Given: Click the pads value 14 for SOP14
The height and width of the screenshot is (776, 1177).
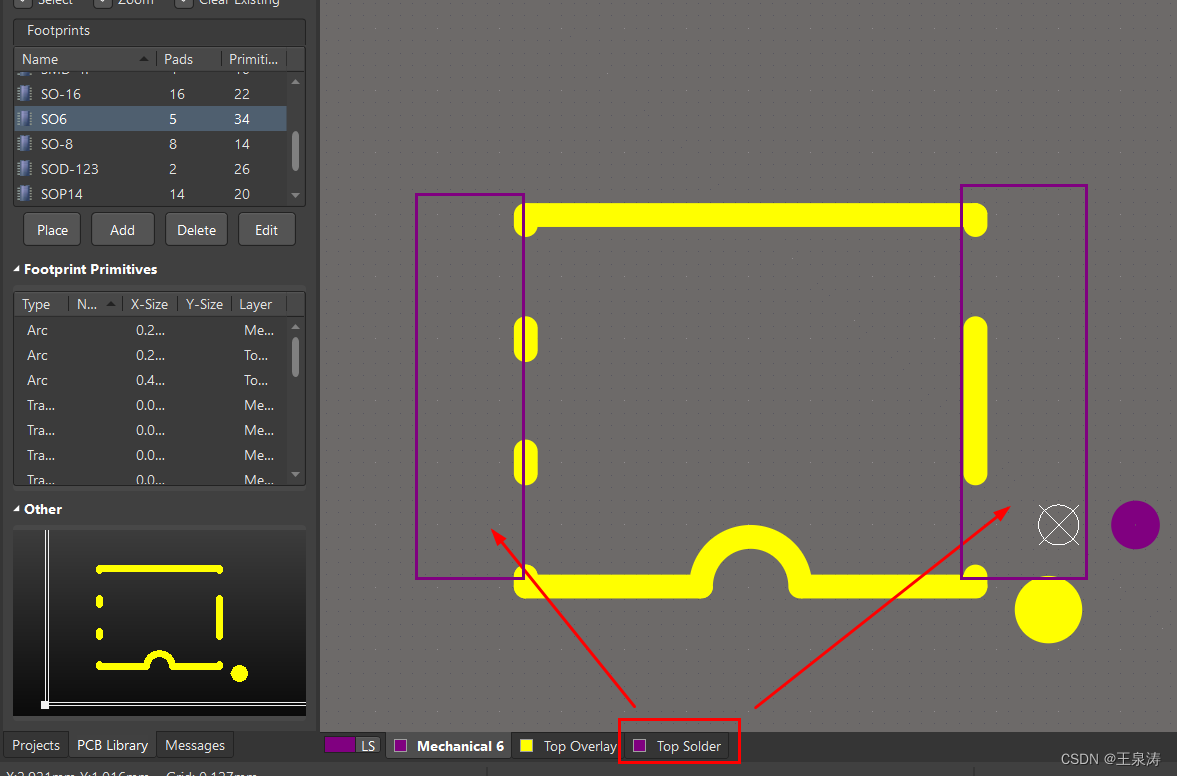Looking at the screenshot, I should point(177,194).
